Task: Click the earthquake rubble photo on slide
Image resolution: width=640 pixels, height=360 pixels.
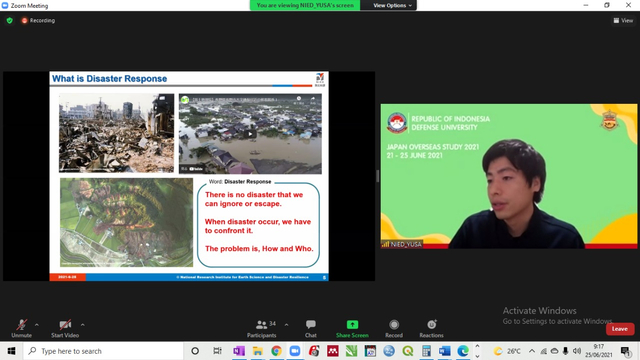Action: 116,133
